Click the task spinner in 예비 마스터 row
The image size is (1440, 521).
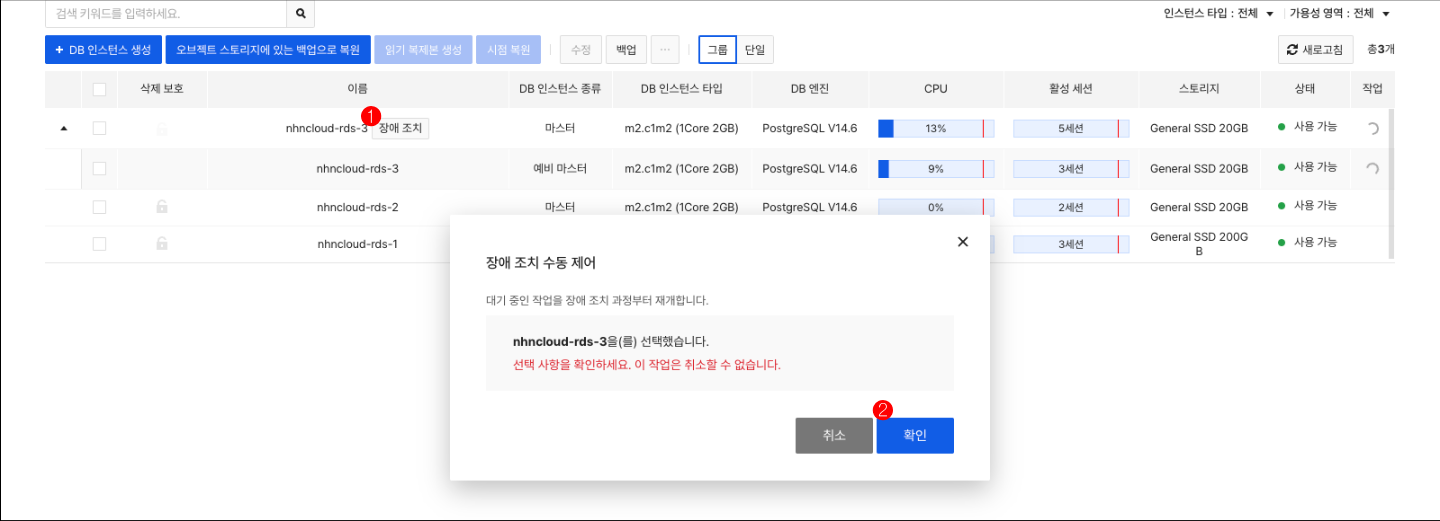coord(1372,168)
